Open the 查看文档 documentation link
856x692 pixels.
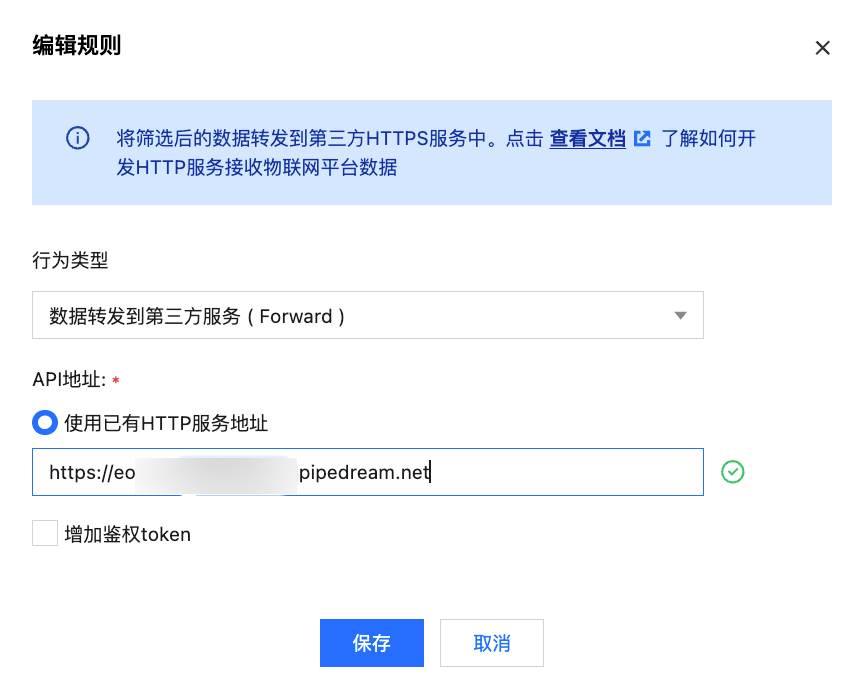tap(587, 139)
